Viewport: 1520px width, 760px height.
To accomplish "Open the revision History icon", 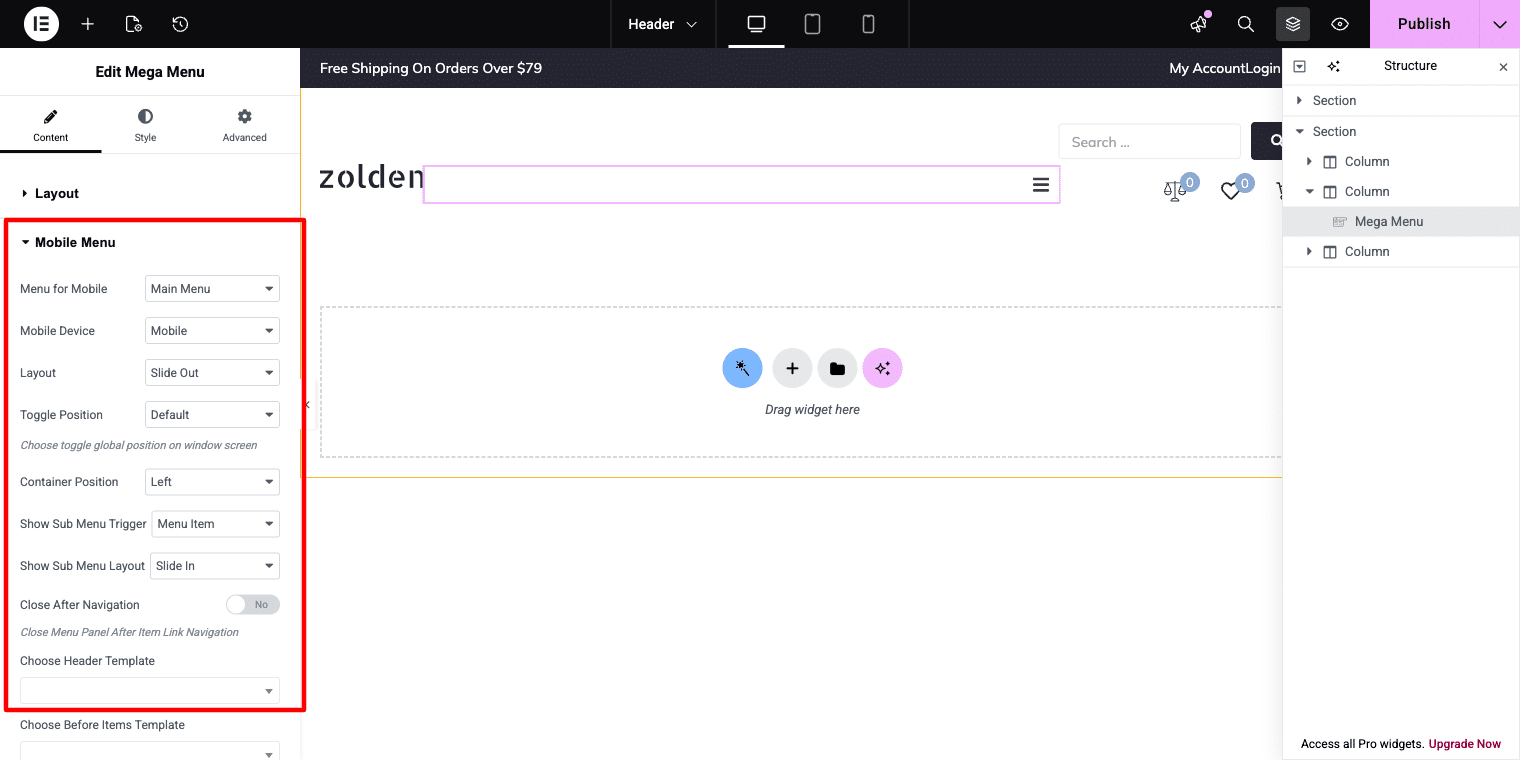I will tap(178, 23).
